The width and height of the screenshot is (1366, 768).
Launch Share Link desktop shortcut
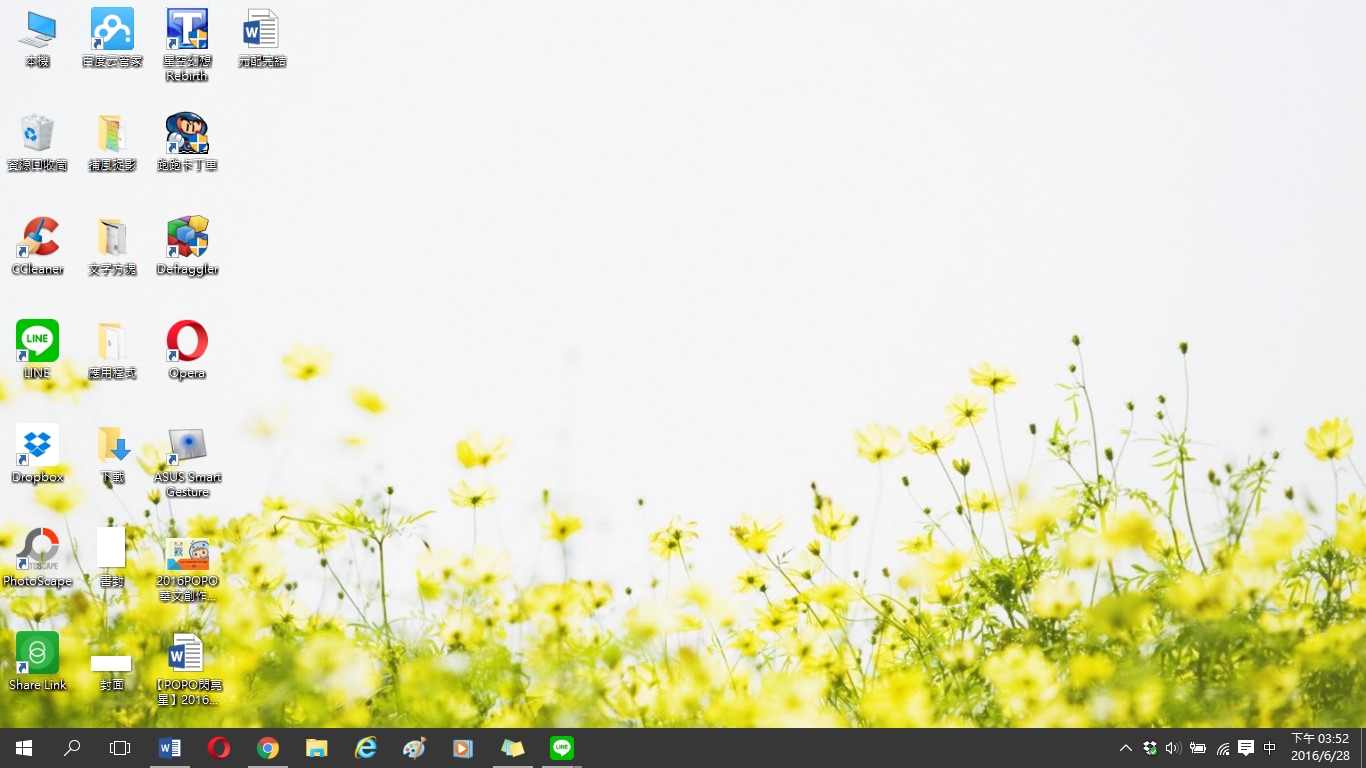tap(37, 662)
